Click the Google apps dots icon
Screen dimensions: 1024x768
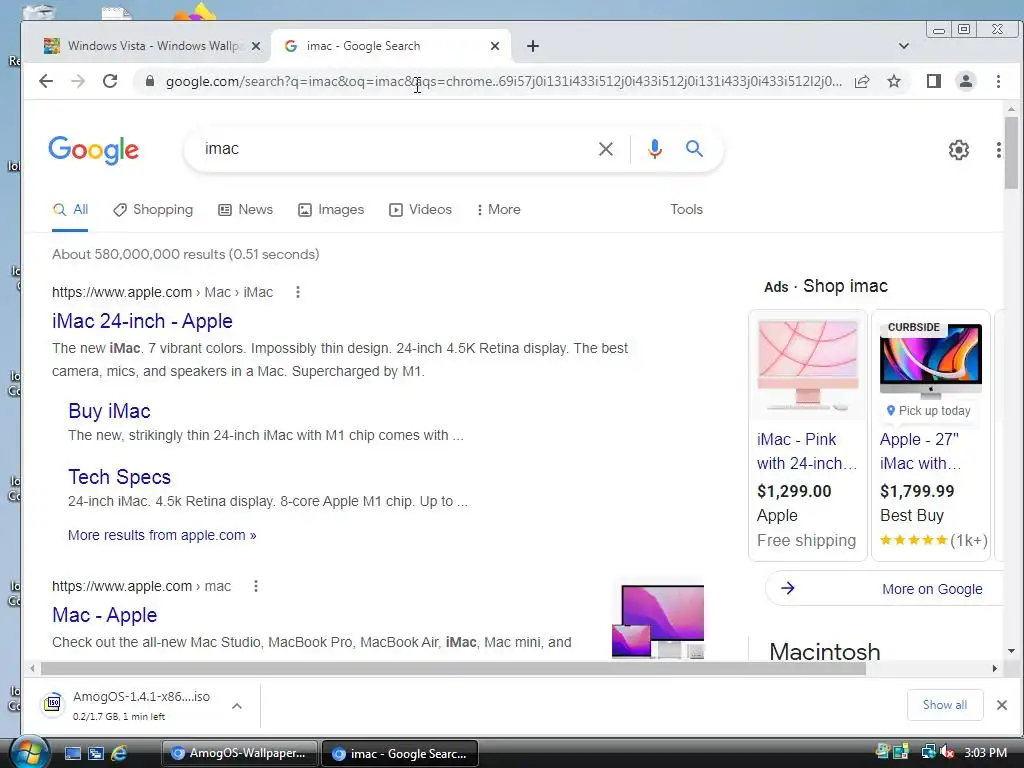[x=999, y=150]
